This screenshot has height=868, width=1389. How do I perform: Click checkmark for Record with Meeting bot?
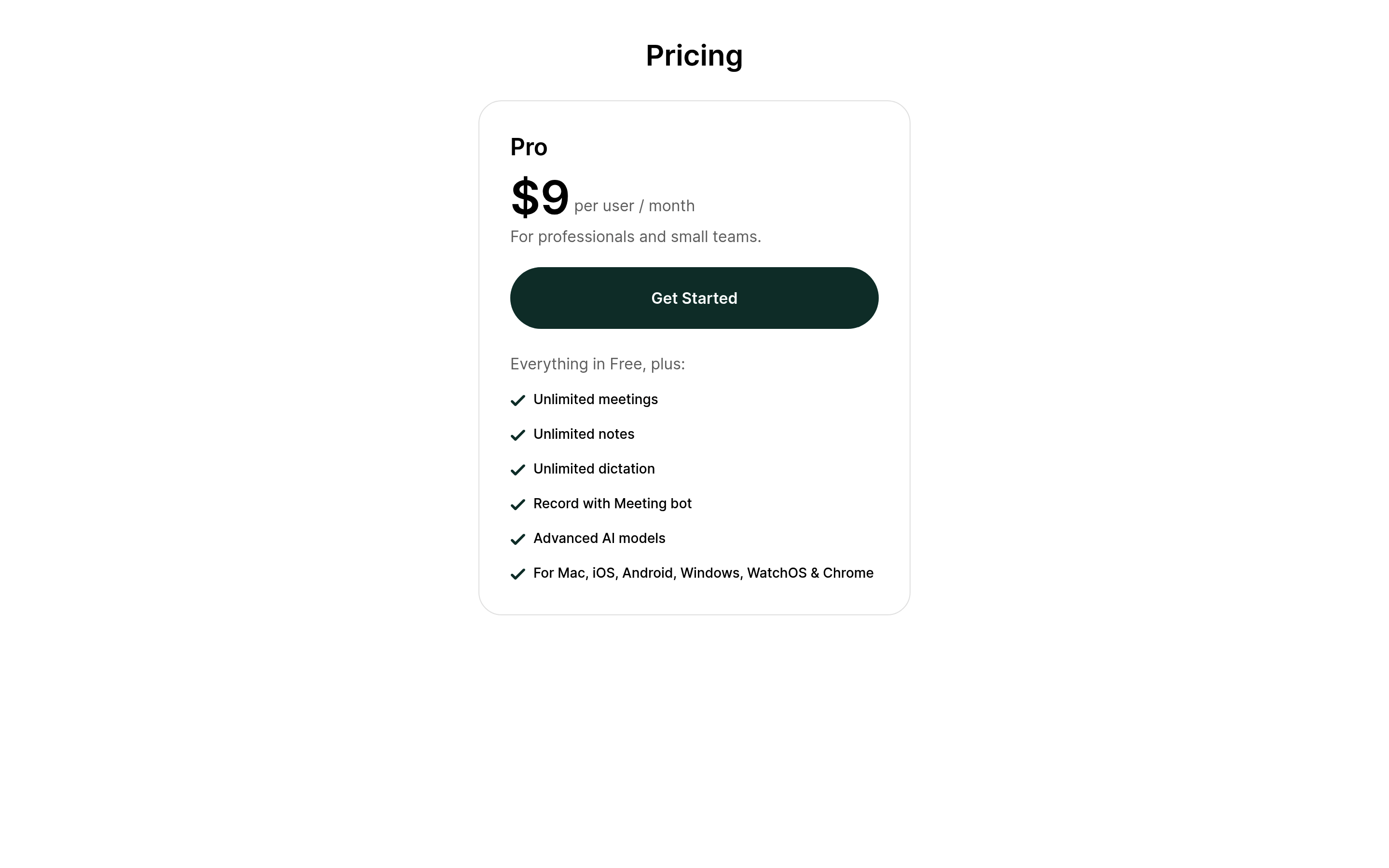click(517, 504)
